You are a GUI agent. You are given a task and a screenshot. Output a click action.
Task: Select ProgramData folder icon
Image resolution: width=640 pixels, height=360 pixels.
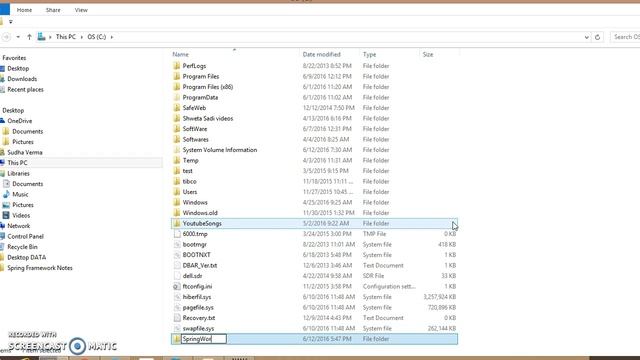[176, 97]
